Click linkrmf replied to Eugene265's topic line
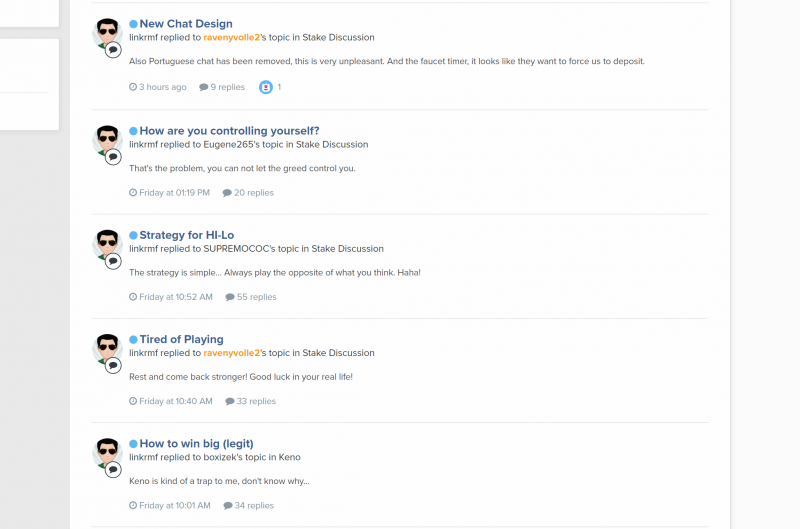This screenshot has width=800, height=529. 248,144
